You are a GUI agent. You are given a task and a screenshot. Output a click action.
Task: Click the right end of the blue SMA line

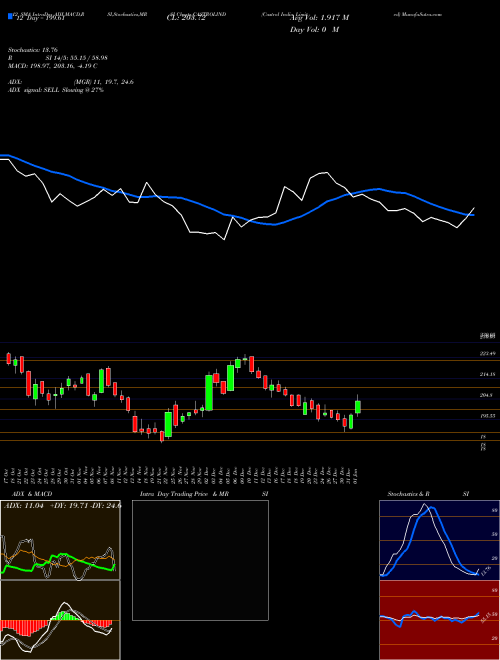473,215
